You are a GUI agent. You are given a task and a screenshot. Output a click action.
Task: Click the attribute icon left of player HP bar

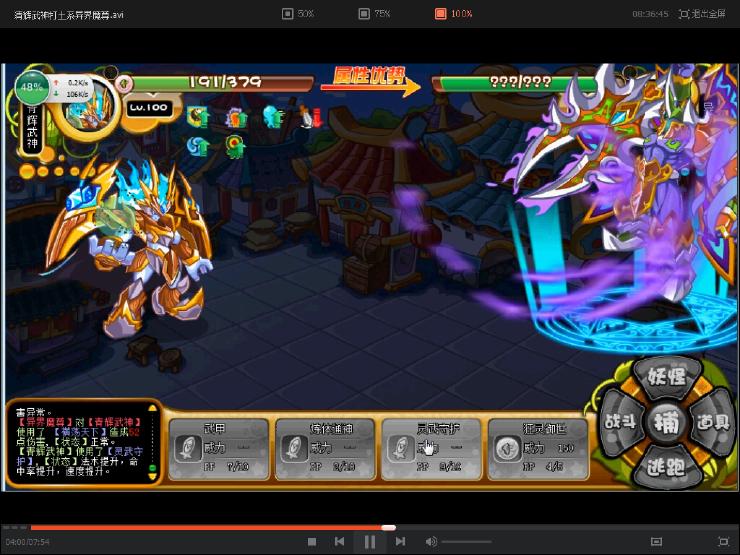(124, 84)
